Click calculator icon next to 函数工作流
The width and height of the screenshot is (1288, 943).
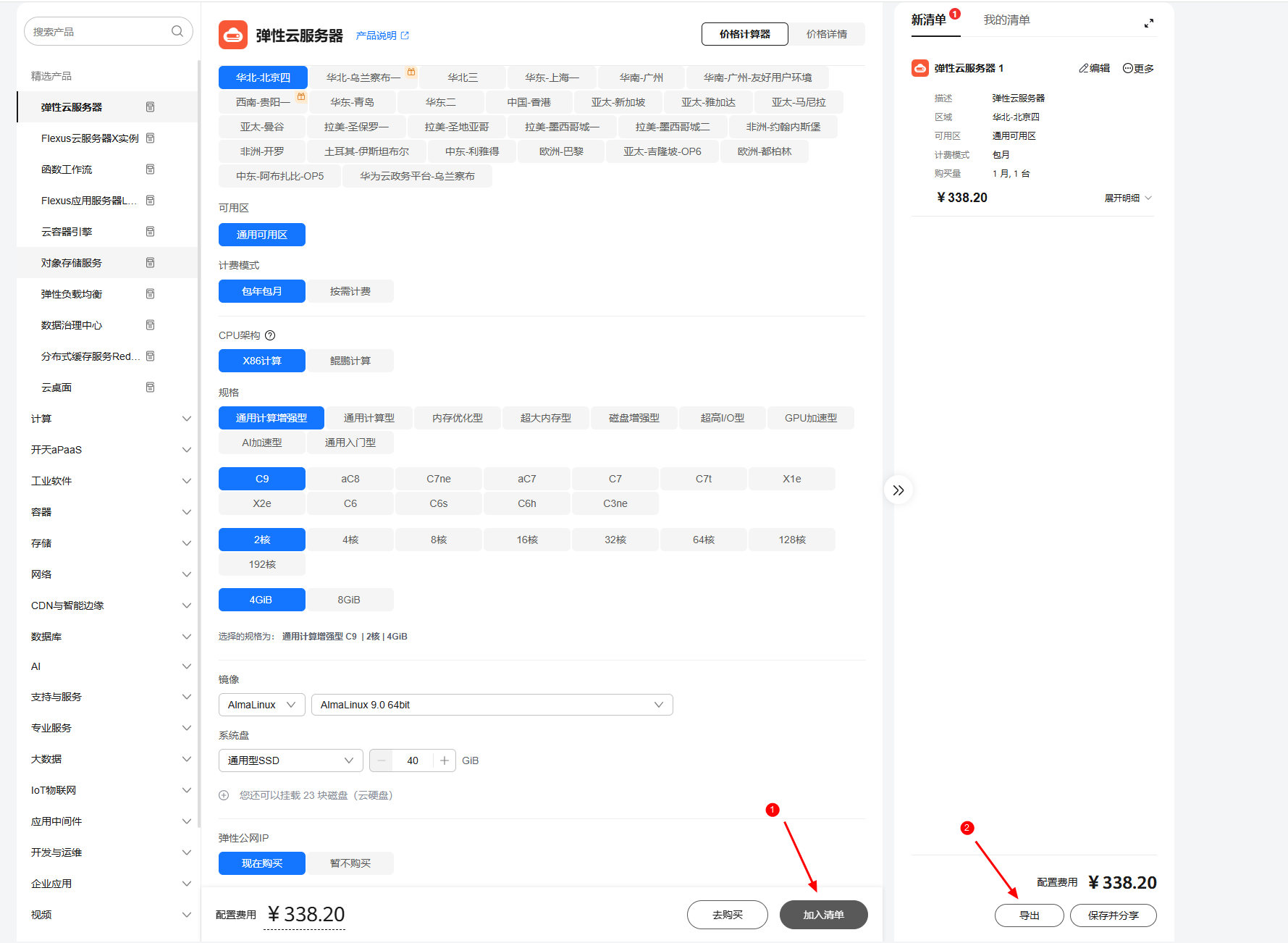[151, 169]
